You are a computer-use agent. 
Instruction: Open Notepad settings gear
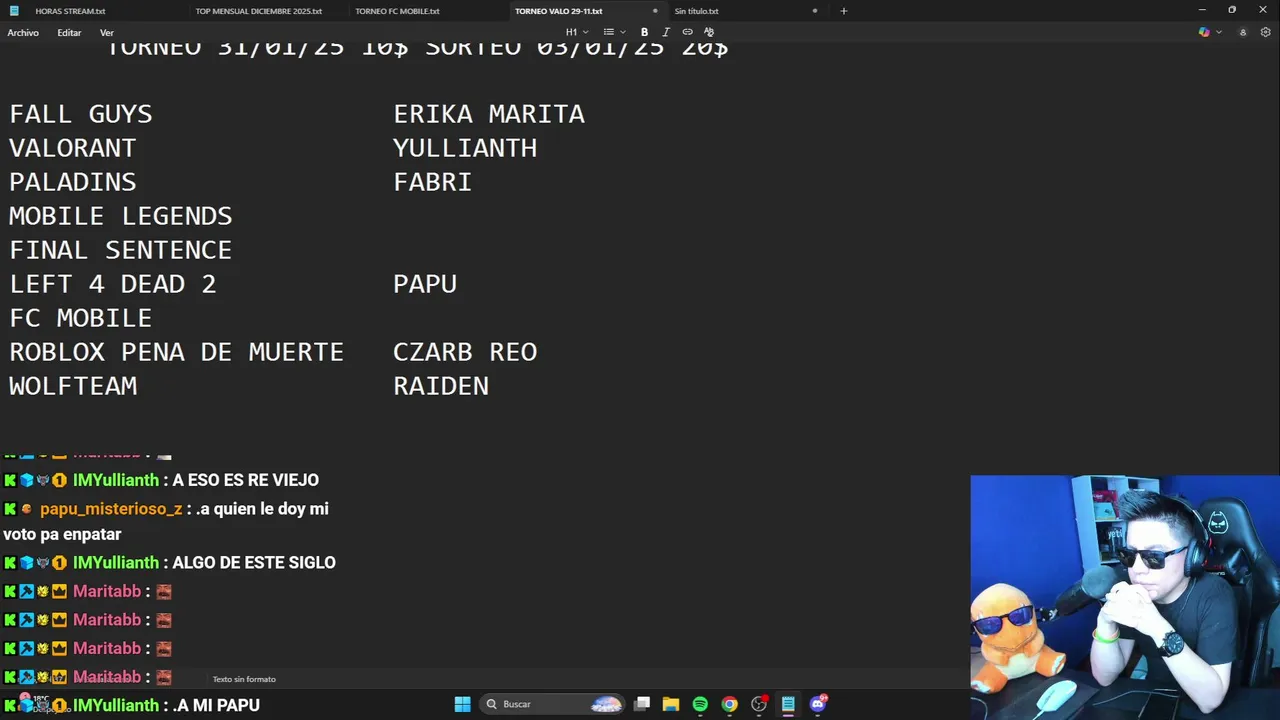click(1266, 32)
